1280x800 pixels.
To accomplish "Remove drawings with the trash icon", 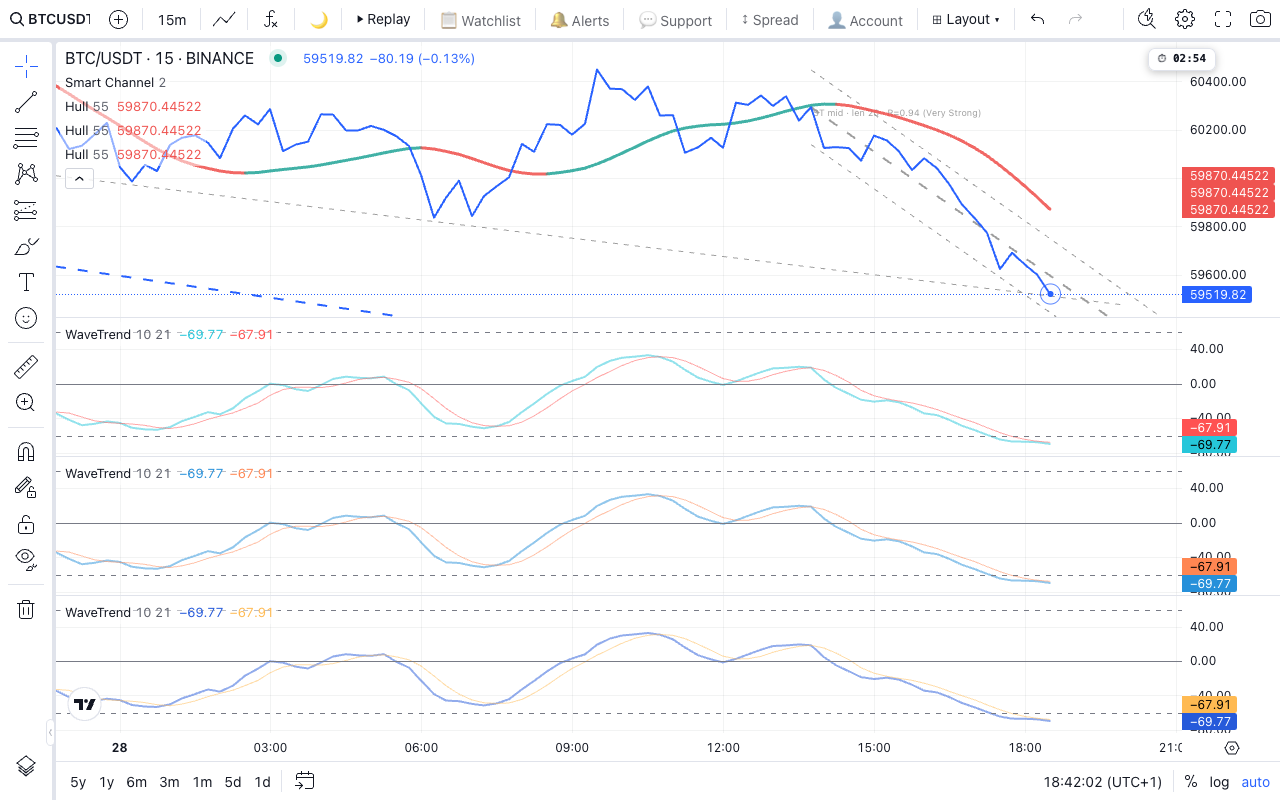I will (x=26, y=609).
